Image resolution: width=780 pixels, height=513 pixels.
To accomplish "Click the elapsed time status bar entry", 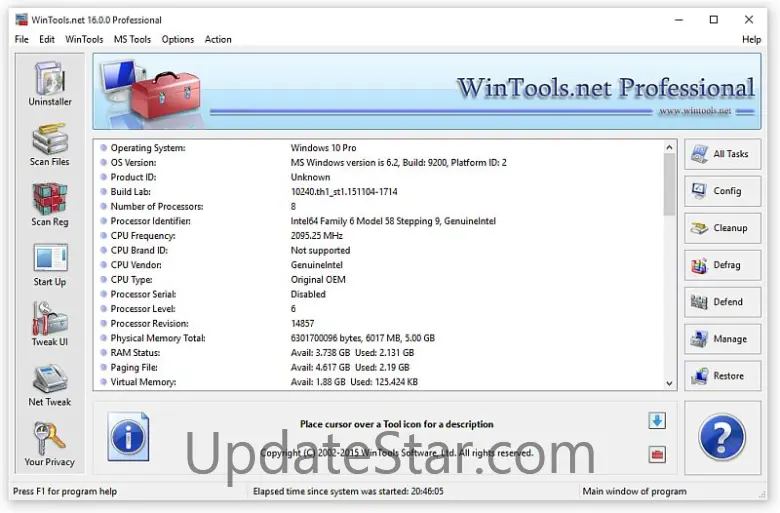I will pyautogui.click(x=348, y=492).
